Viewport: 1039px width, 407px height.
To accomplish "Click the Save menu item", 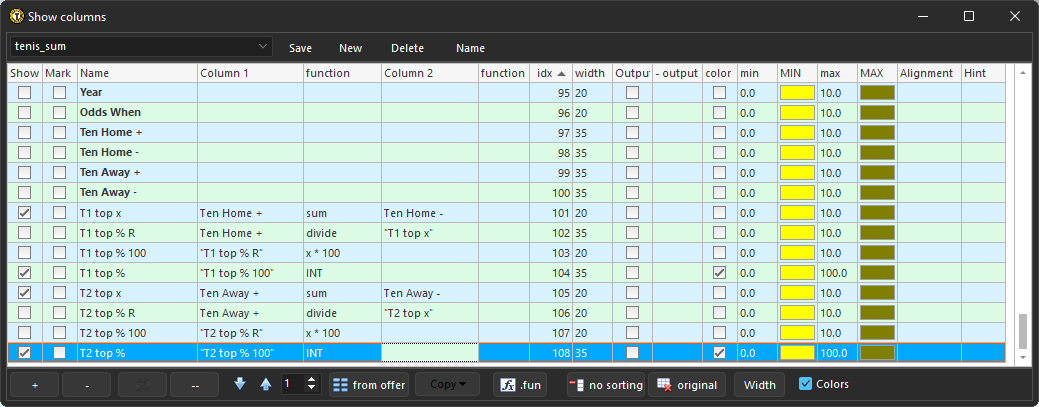I will click(300, 48).
